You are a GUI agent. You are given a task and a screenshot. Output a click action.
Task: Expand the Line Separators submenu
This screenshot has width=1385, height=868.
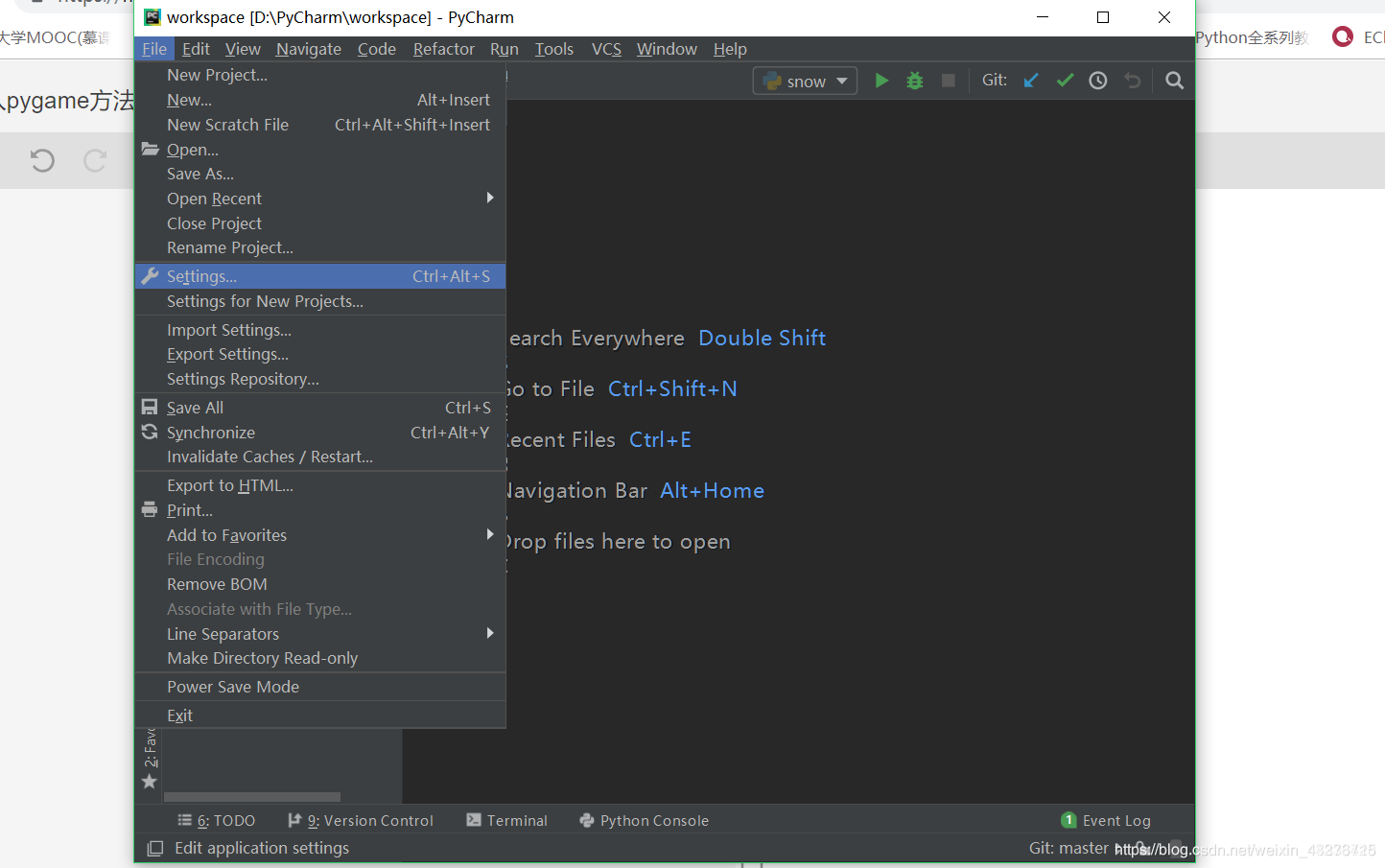223,633
